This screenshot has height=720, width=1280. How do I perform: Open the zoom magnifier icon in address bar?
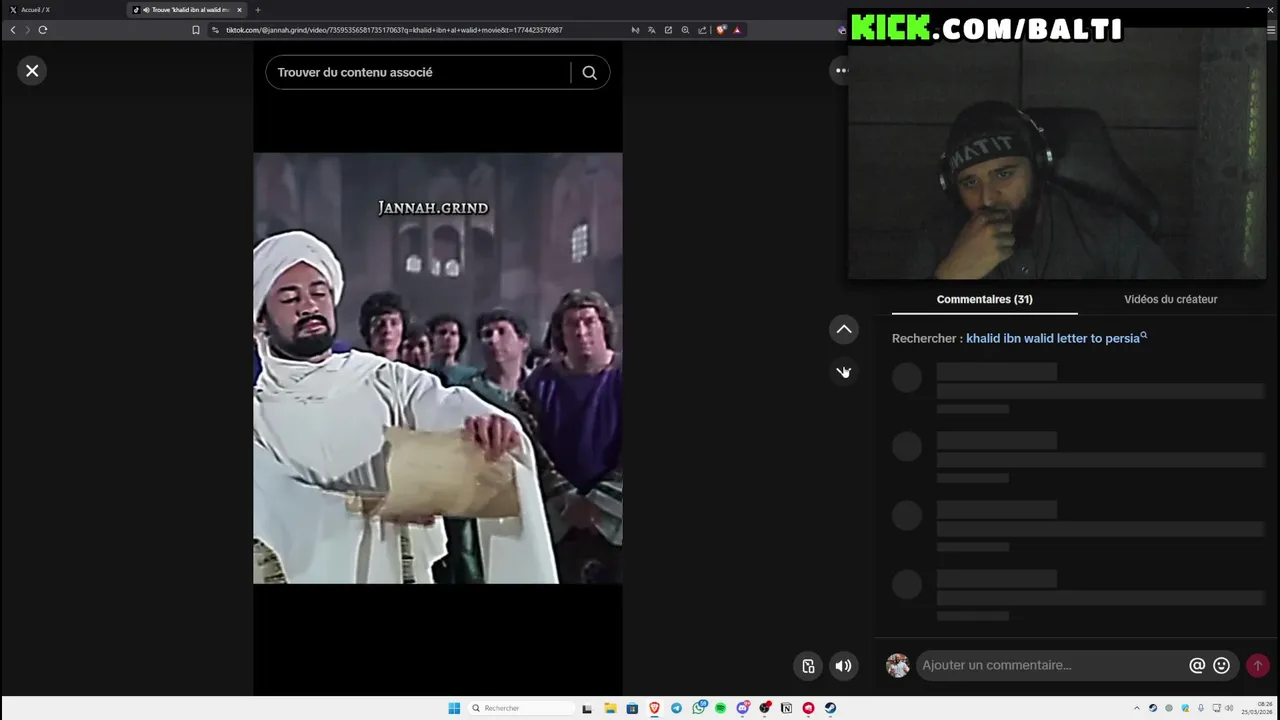pyautogui.click(x=685, y=30)
